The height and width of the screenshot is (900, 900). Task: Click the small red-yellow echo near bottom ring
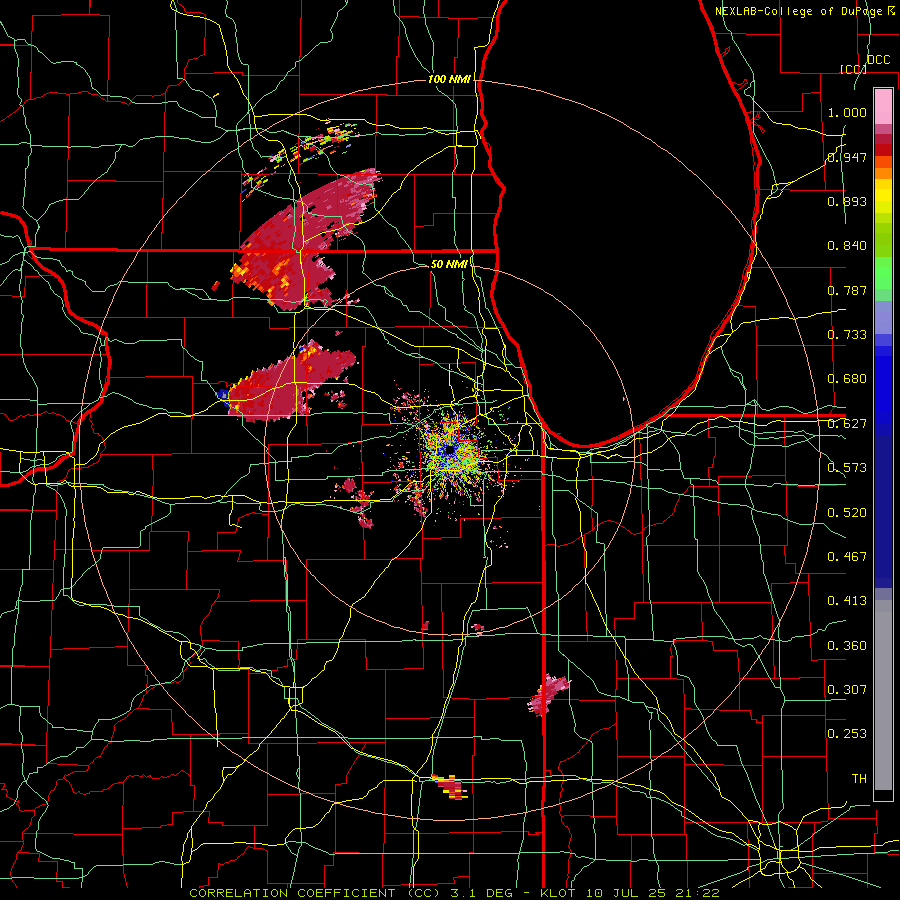coord(450,786)
